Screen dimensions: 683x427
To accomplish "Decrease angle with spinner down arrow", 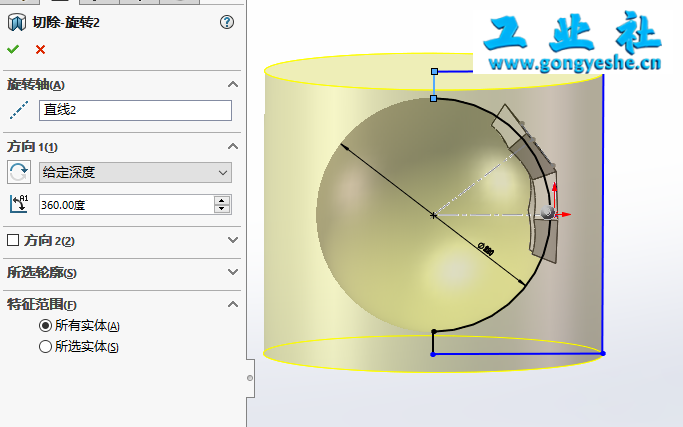I will click(222, 209).
